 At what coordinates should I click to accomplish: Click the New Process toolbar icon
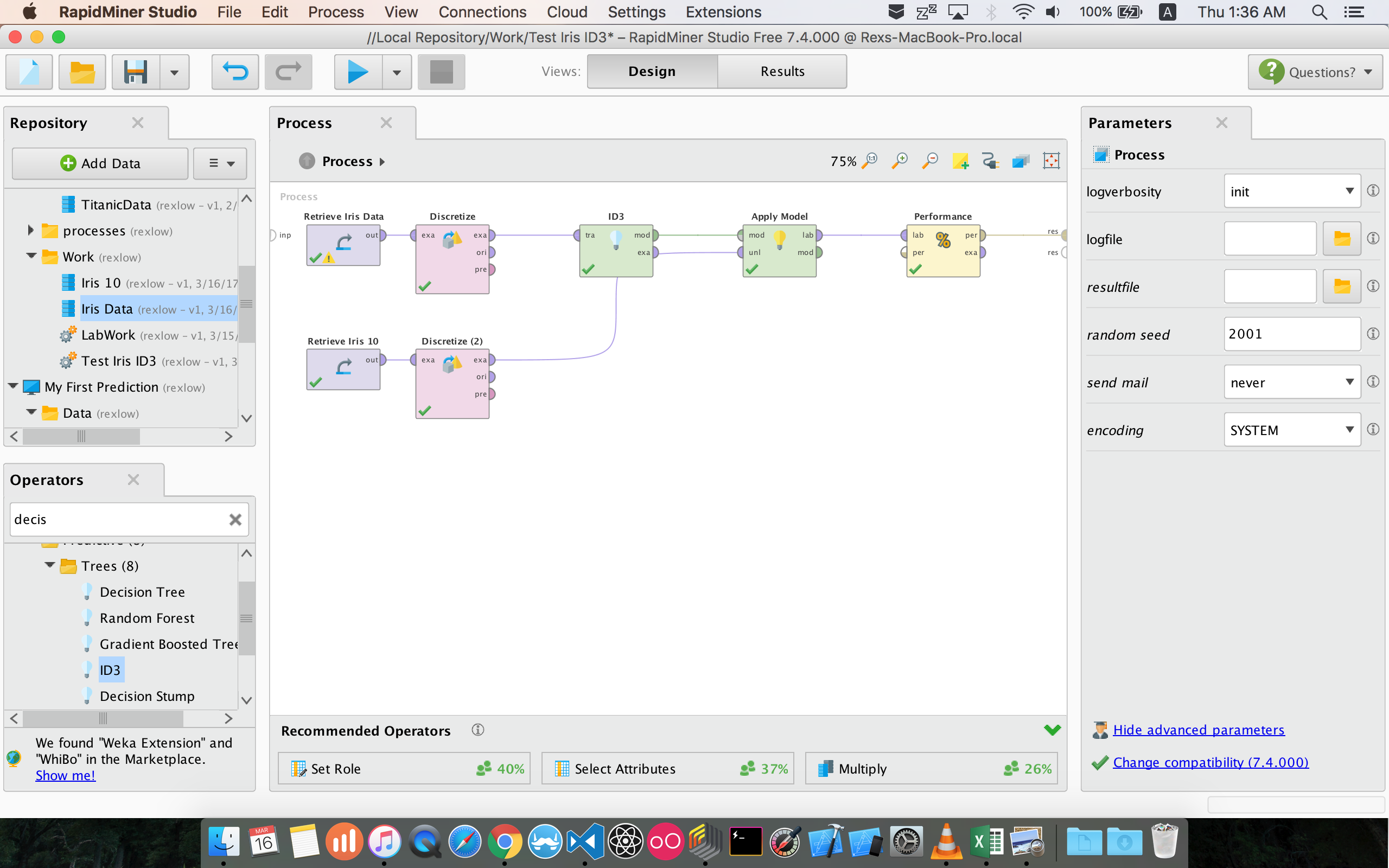tap(29, 72)
